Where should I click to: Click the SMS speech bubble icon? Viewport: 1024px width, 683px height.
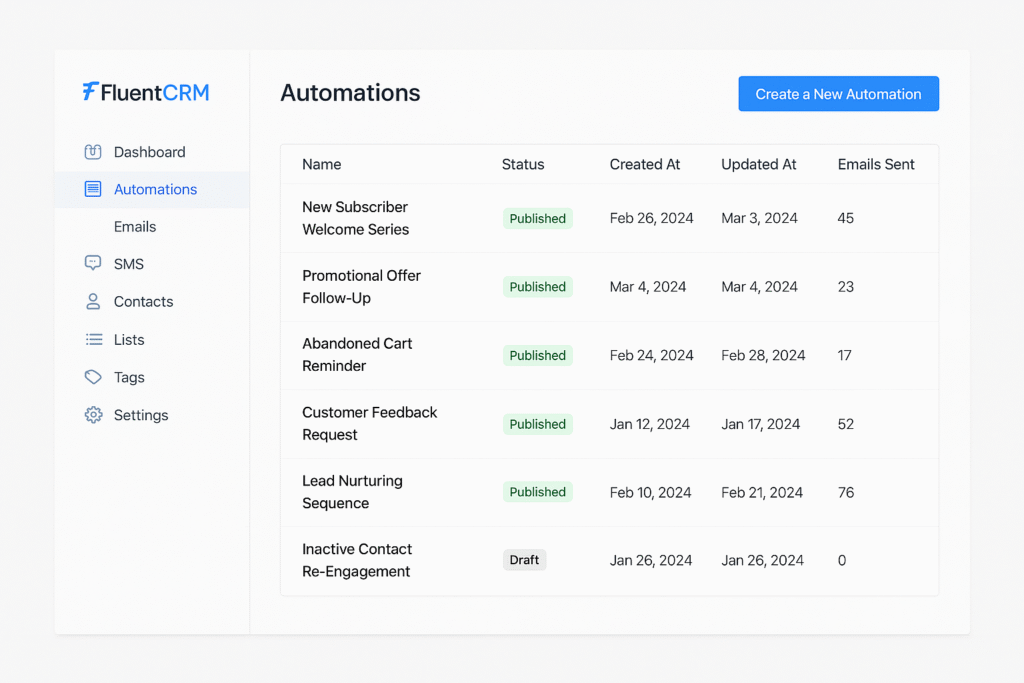(x=93, y=263)
